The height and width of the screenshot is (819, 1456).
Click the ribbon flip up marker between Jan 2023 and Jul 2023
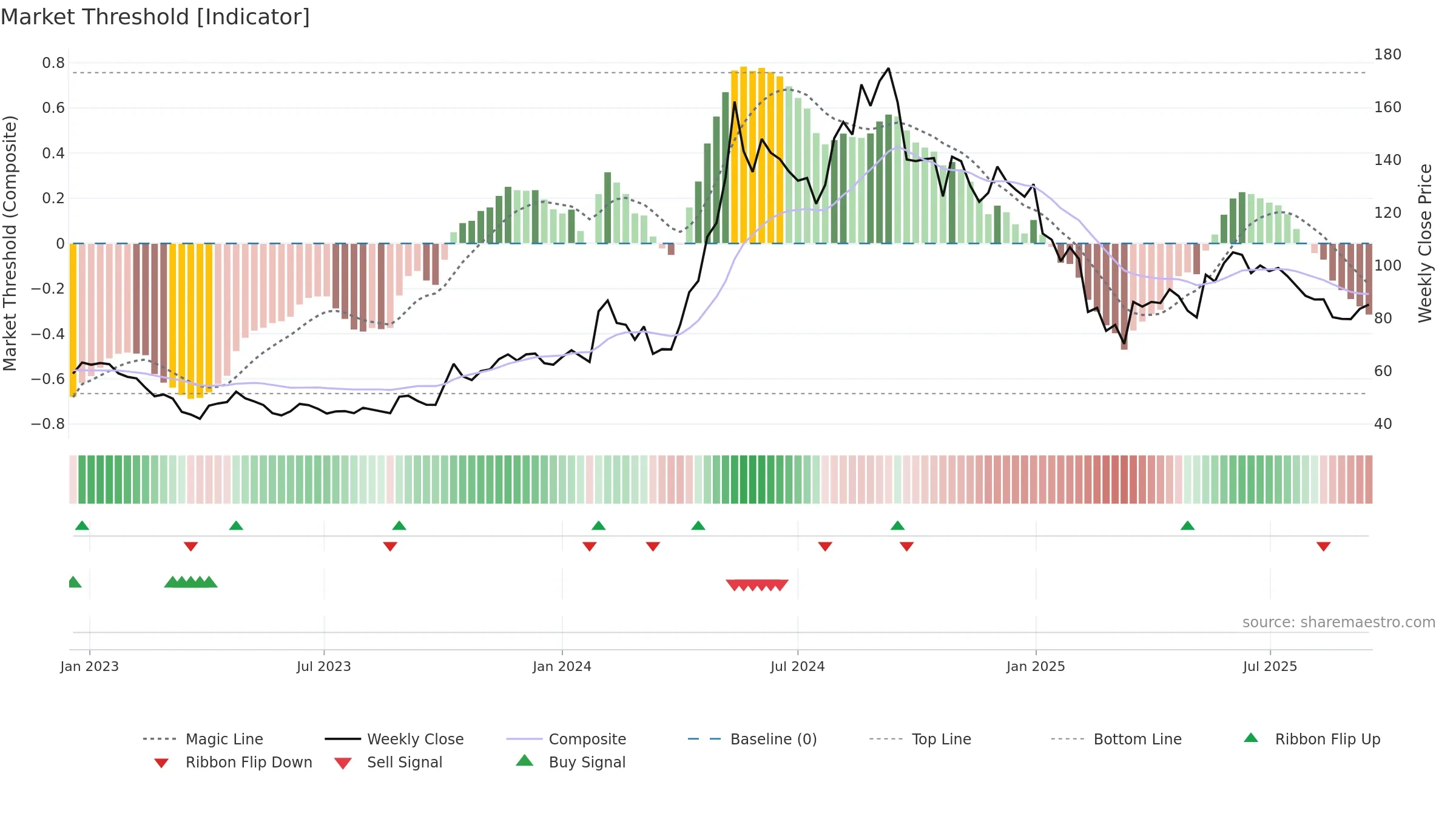click(x=236, y=525)
